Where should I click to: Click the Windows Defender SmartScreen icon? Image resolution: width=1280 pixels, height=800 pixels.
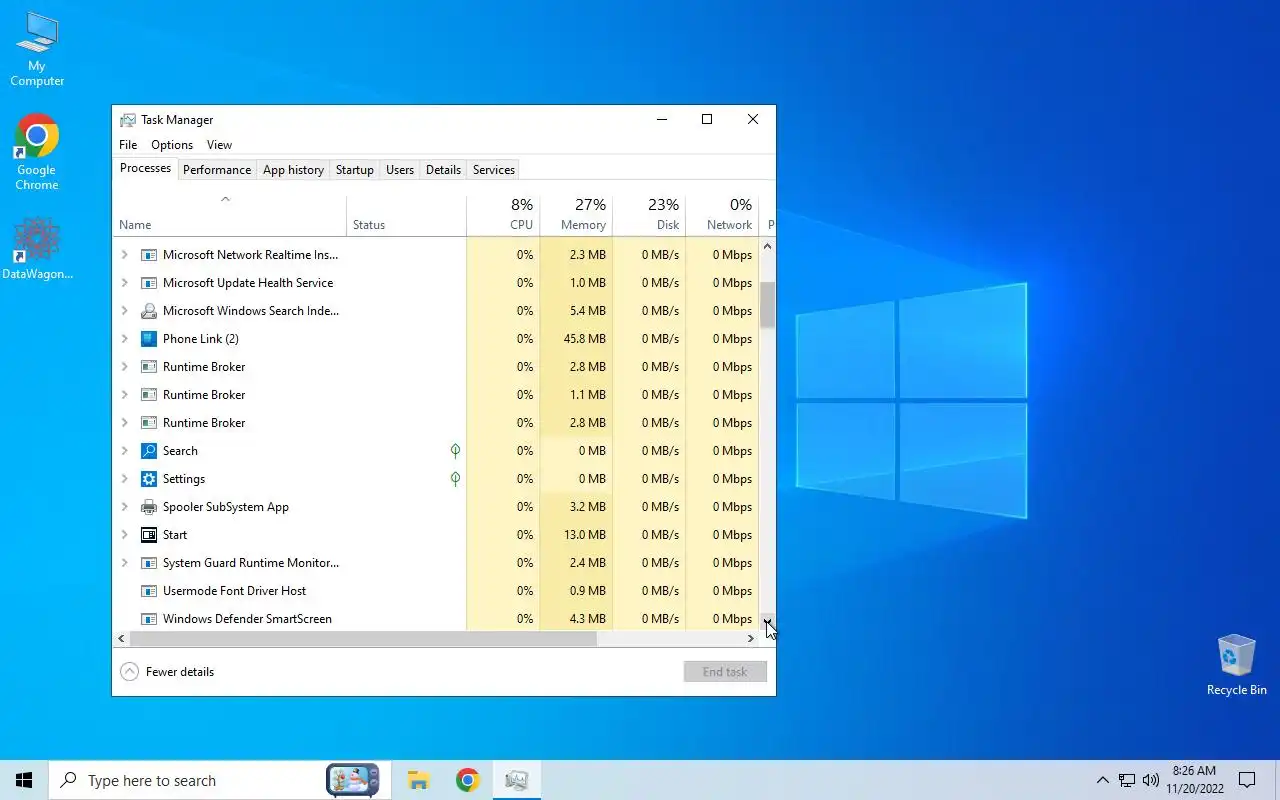(x=149, y=619)
